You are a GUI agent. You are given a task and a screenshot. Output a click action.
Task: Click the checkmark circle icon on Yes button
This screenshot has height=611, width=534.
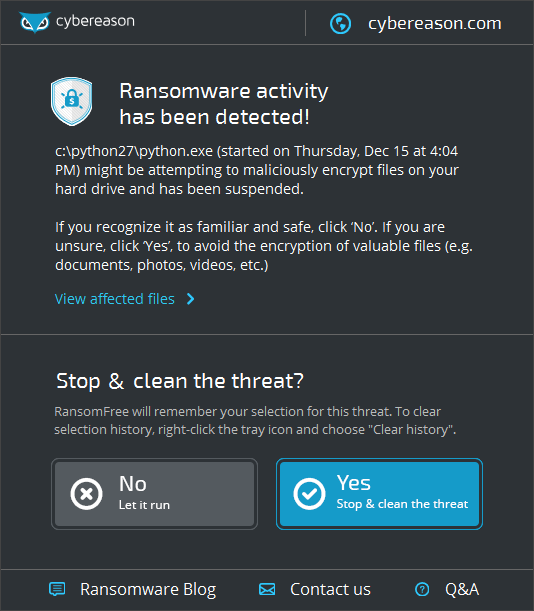pos(309,494)
